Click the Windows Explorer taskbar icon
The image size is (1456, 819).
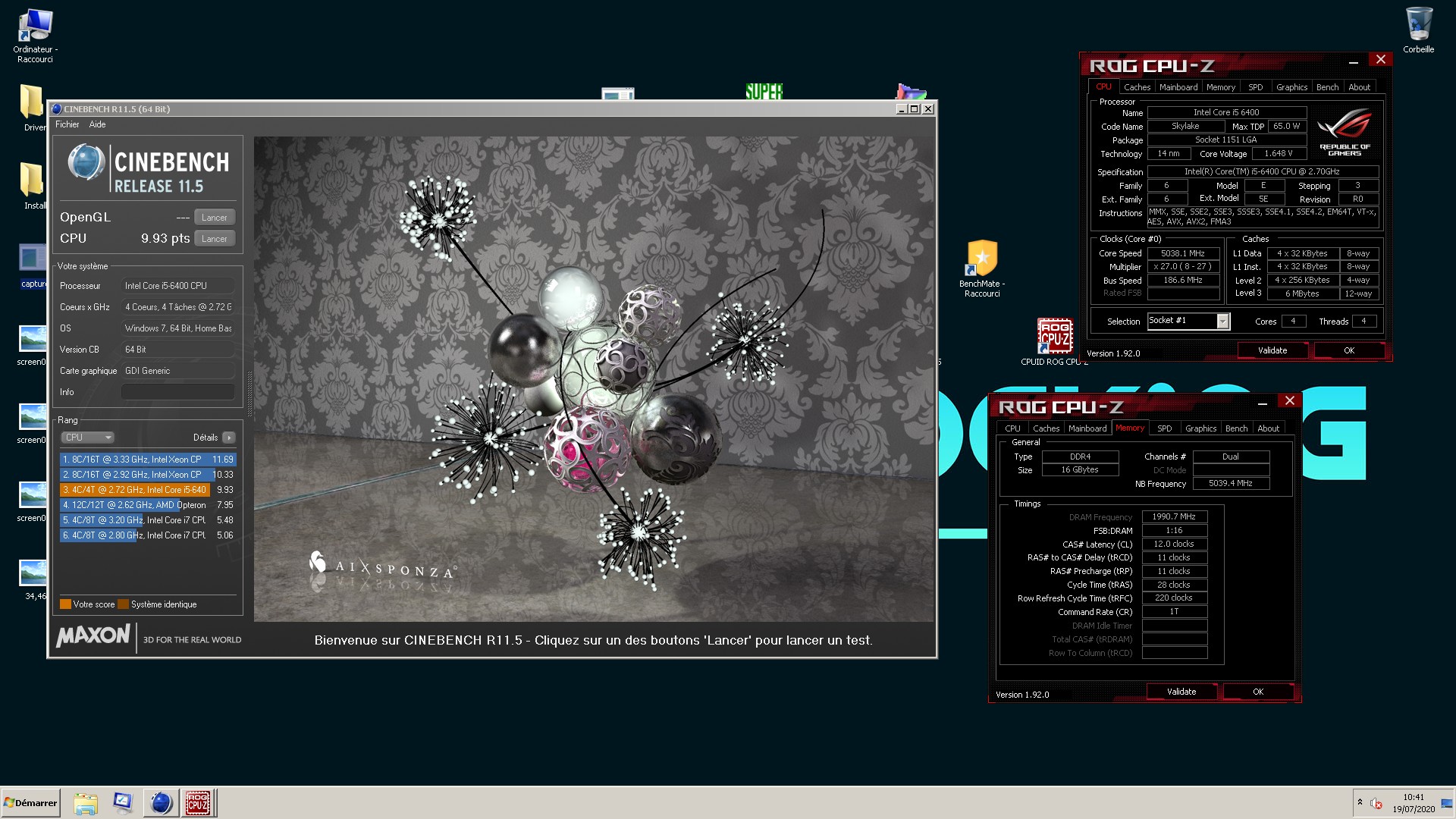86,803
